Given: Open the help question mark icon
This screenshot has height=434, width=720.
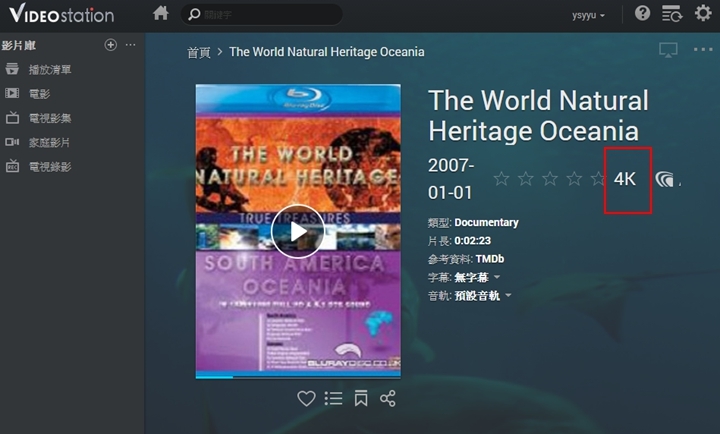Looking at the screenshot, I should click(x=642, y=13).
